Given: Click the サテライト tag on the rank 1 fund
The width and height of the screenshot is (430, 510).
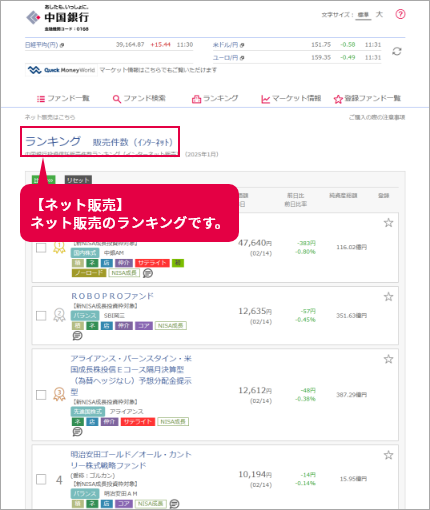Looking at the screenshot, I should 152,263.
